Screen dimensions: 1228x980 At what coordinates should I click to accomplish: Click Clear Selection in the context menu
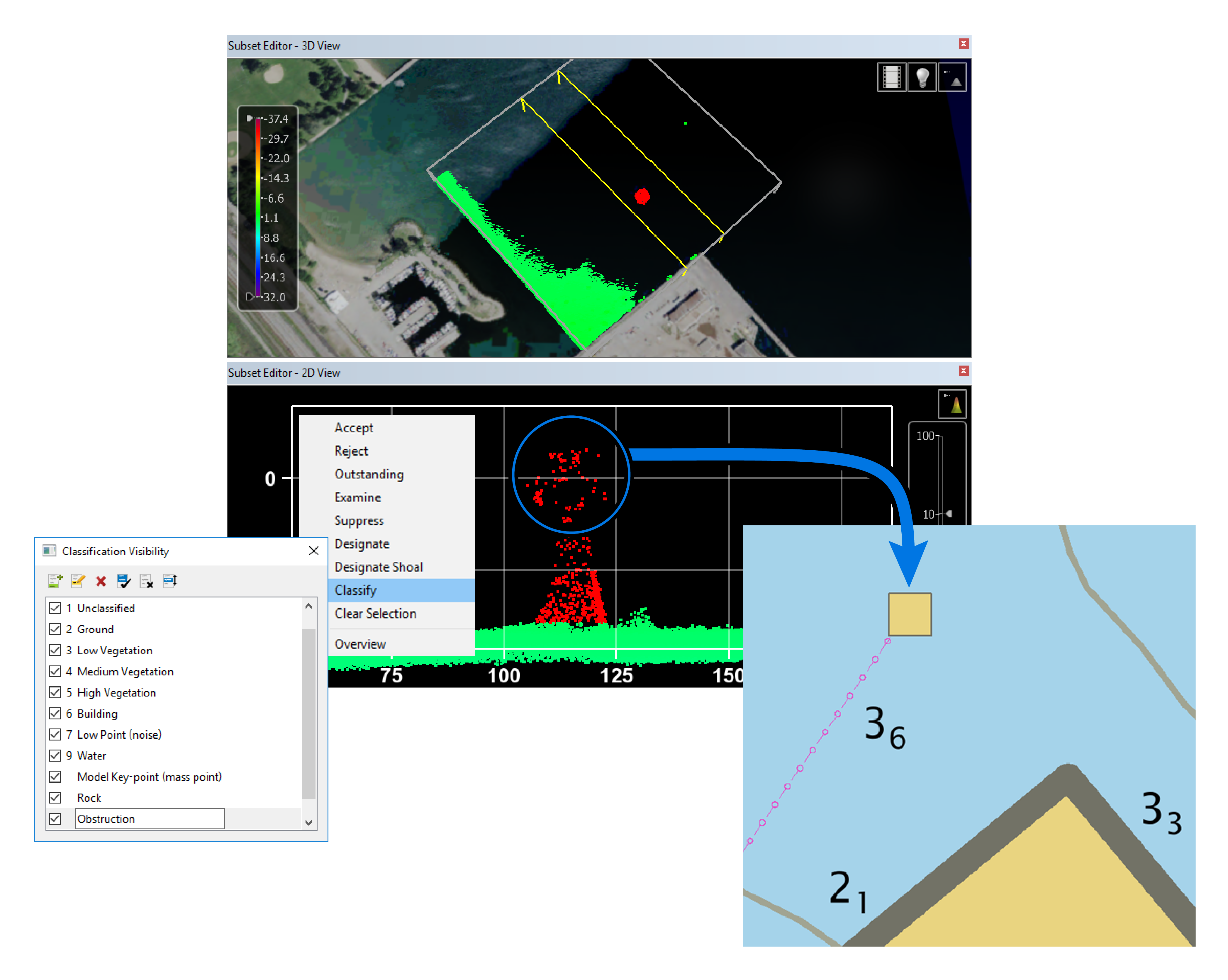point(375,613)
